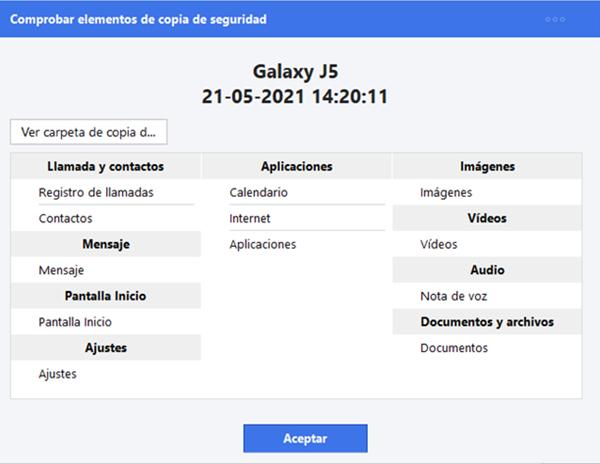Click the Llamada y contactos header
Screen dimensions: 600x464
pos(106,166)
